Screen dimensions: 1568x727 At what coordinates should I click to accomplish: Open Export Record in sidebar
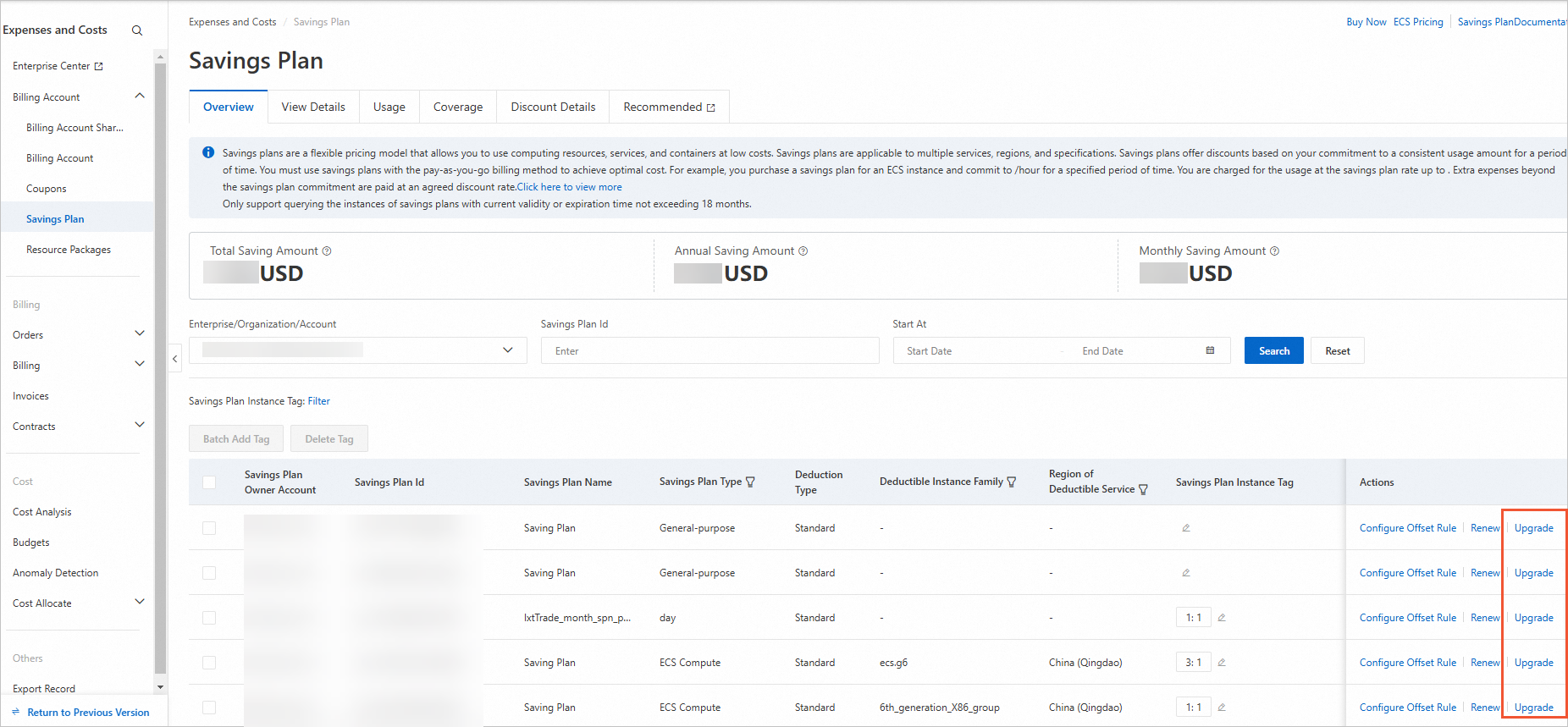[x=44, y=688]
